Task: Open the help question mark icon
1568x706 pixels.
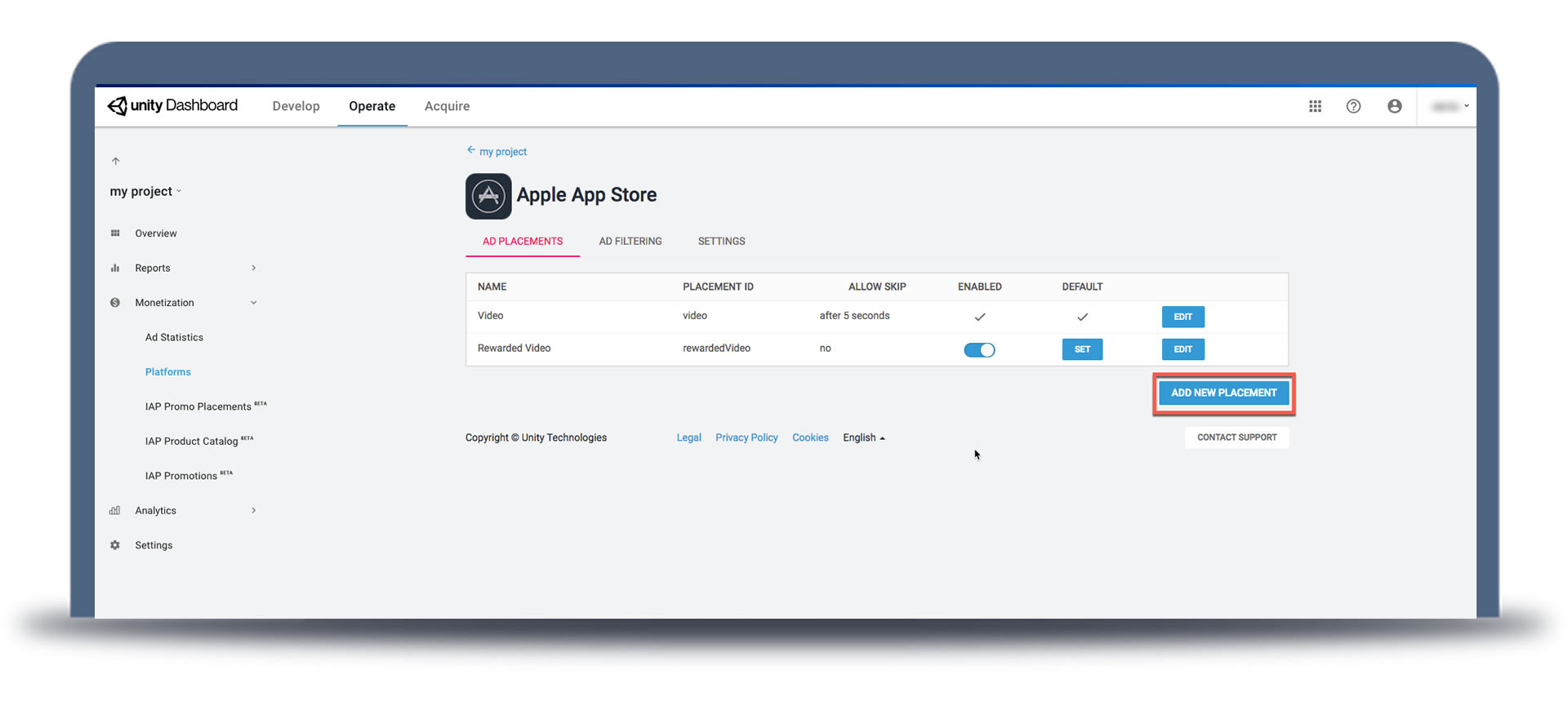Action: click(x=1353, y=106)
